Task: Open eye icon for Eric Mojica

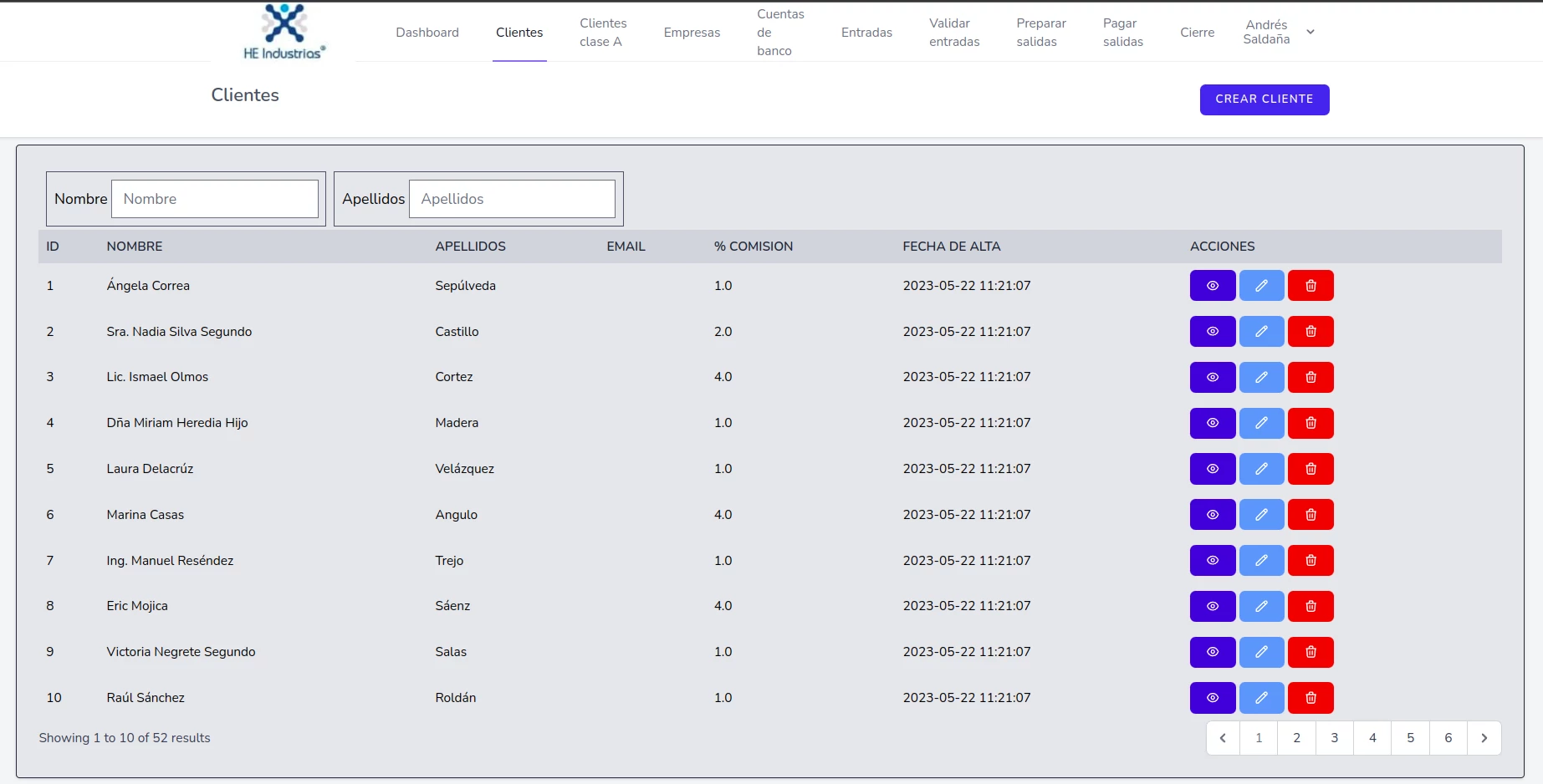Action: (1212, 606)
